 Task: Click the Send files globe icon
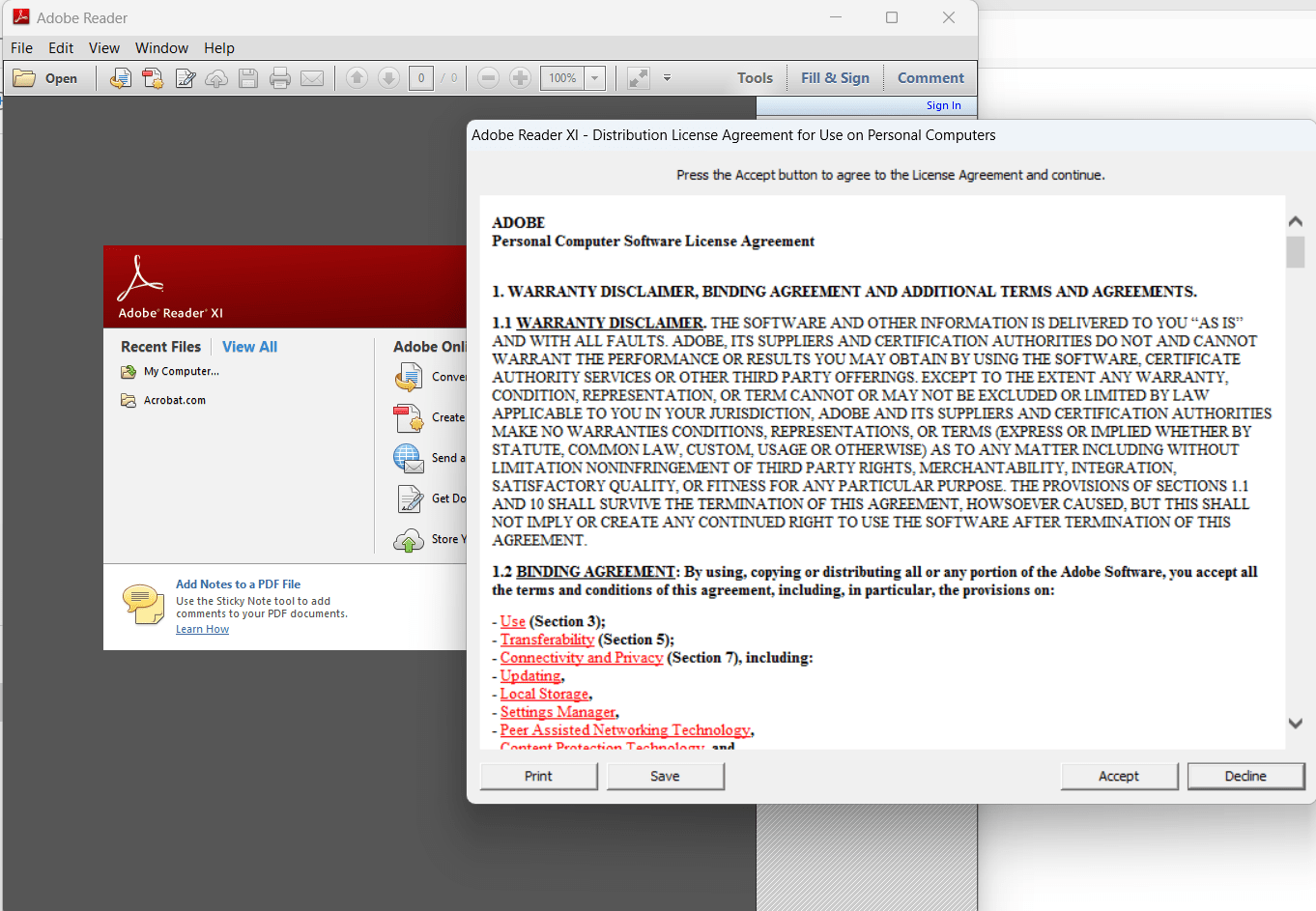409,458
